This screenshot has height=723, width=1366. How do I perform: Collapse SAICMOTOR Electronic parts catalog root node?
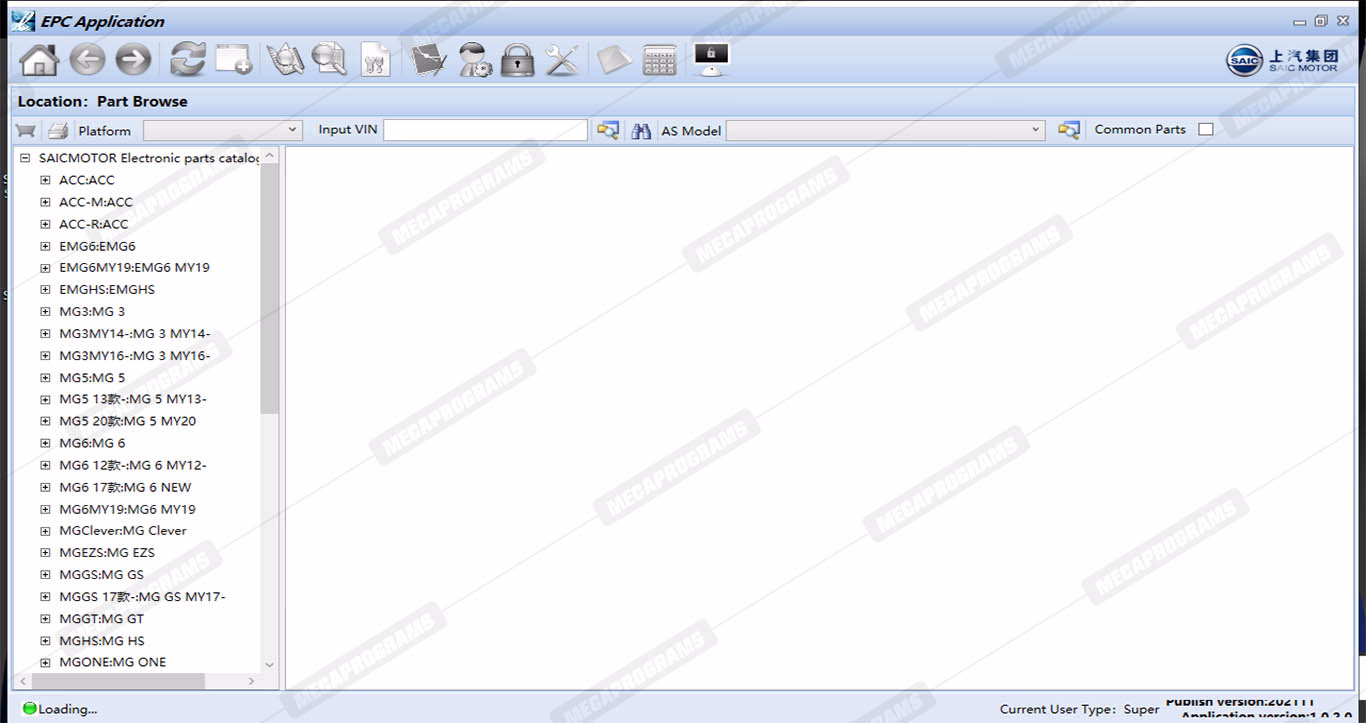[x=25, y=158]
